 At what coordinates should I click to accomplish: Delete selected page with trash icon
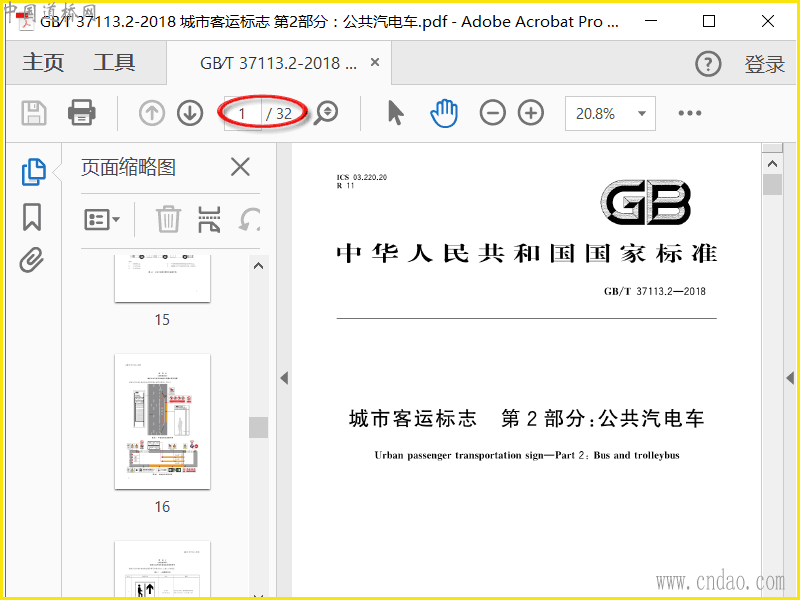click(x=168, y=219)
